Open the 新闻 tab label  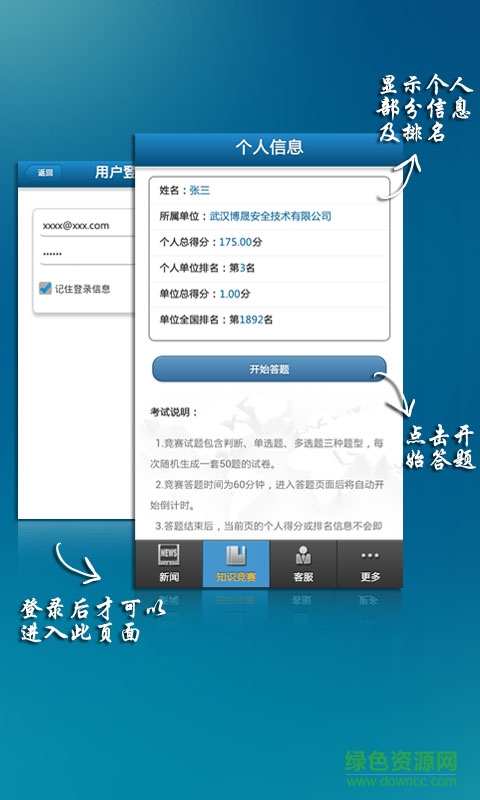point(169,577)
